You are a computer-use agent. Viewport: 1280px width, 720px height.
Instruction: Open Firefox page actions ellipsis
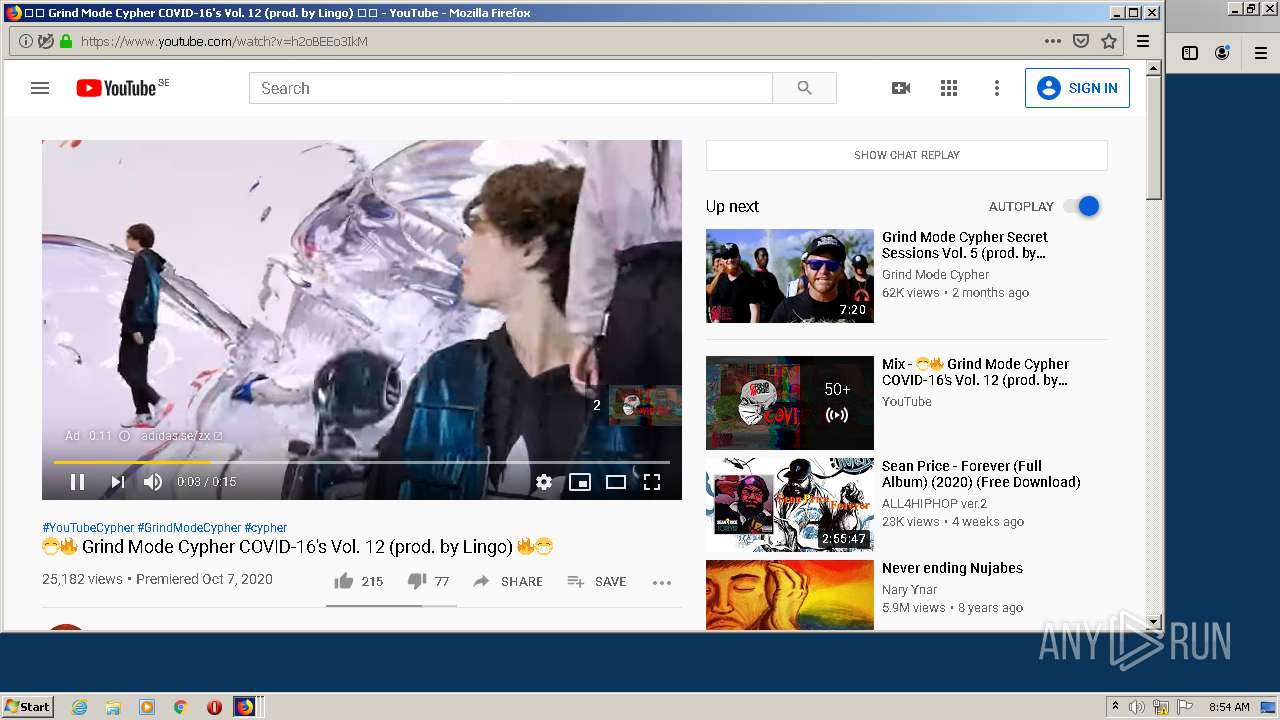tap(1052, 41)
